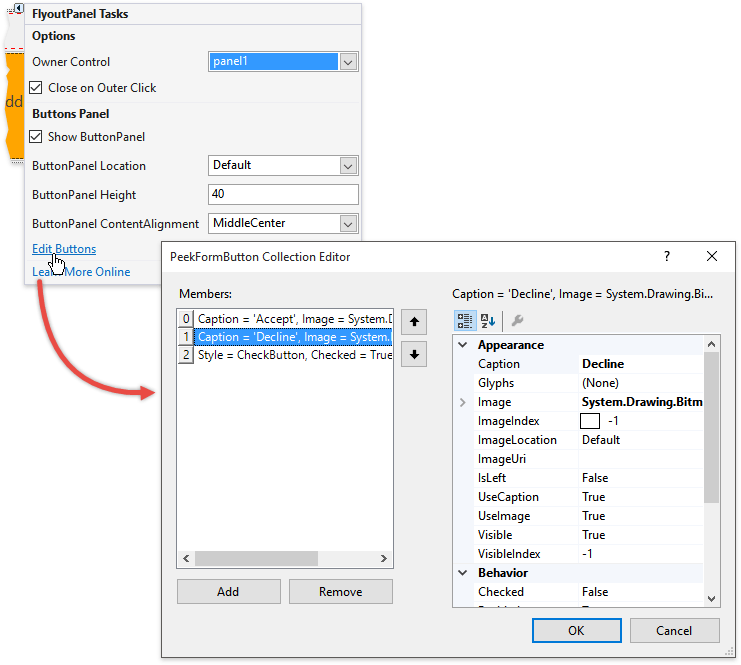This screenshot has height=665, width=741.
Task: Open Property Pages wrench icon
Action: point(517,320)
